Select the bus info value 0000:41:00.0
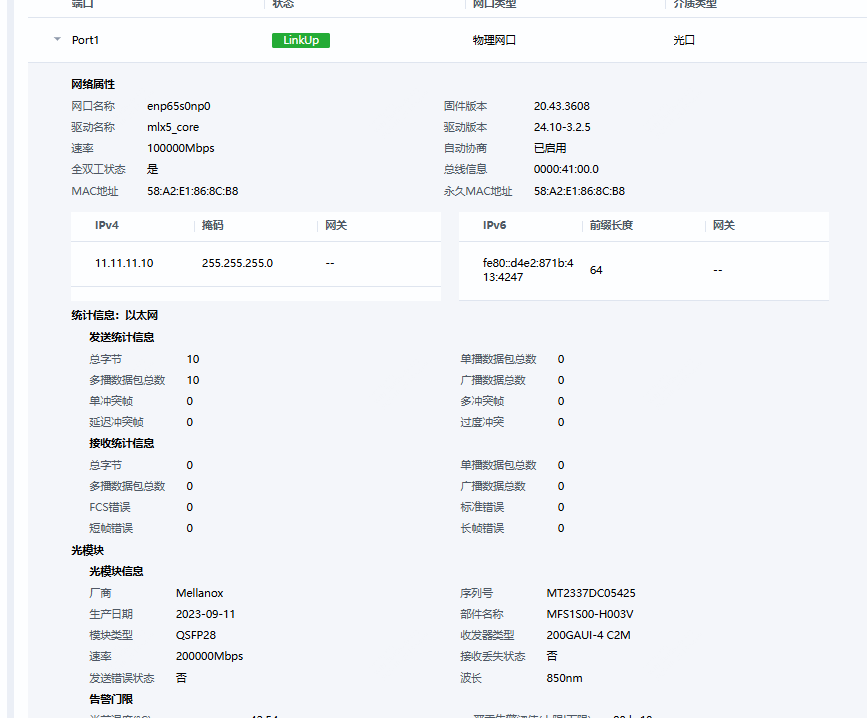Screen dimensions: 867x718 (x=566, y=169)
